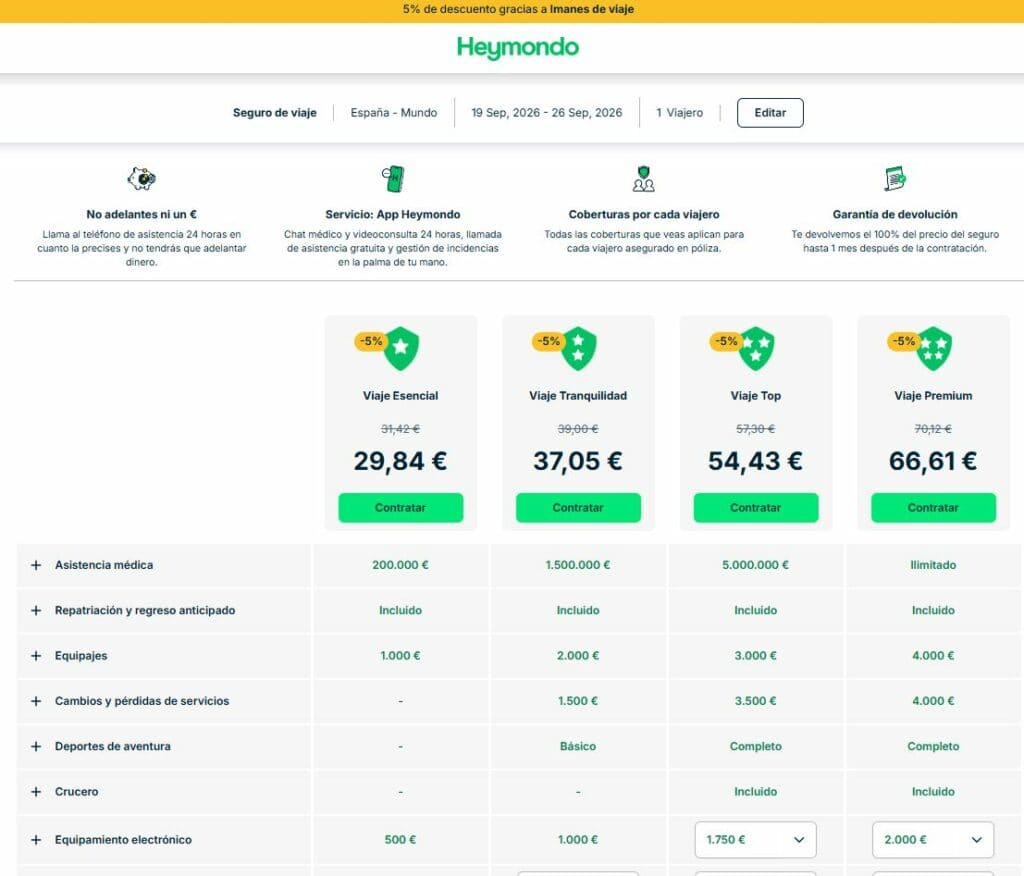Expand the Equipamiento electrónico row
The height and width of the screenshot is (876, 1024).
coord(36,839)
